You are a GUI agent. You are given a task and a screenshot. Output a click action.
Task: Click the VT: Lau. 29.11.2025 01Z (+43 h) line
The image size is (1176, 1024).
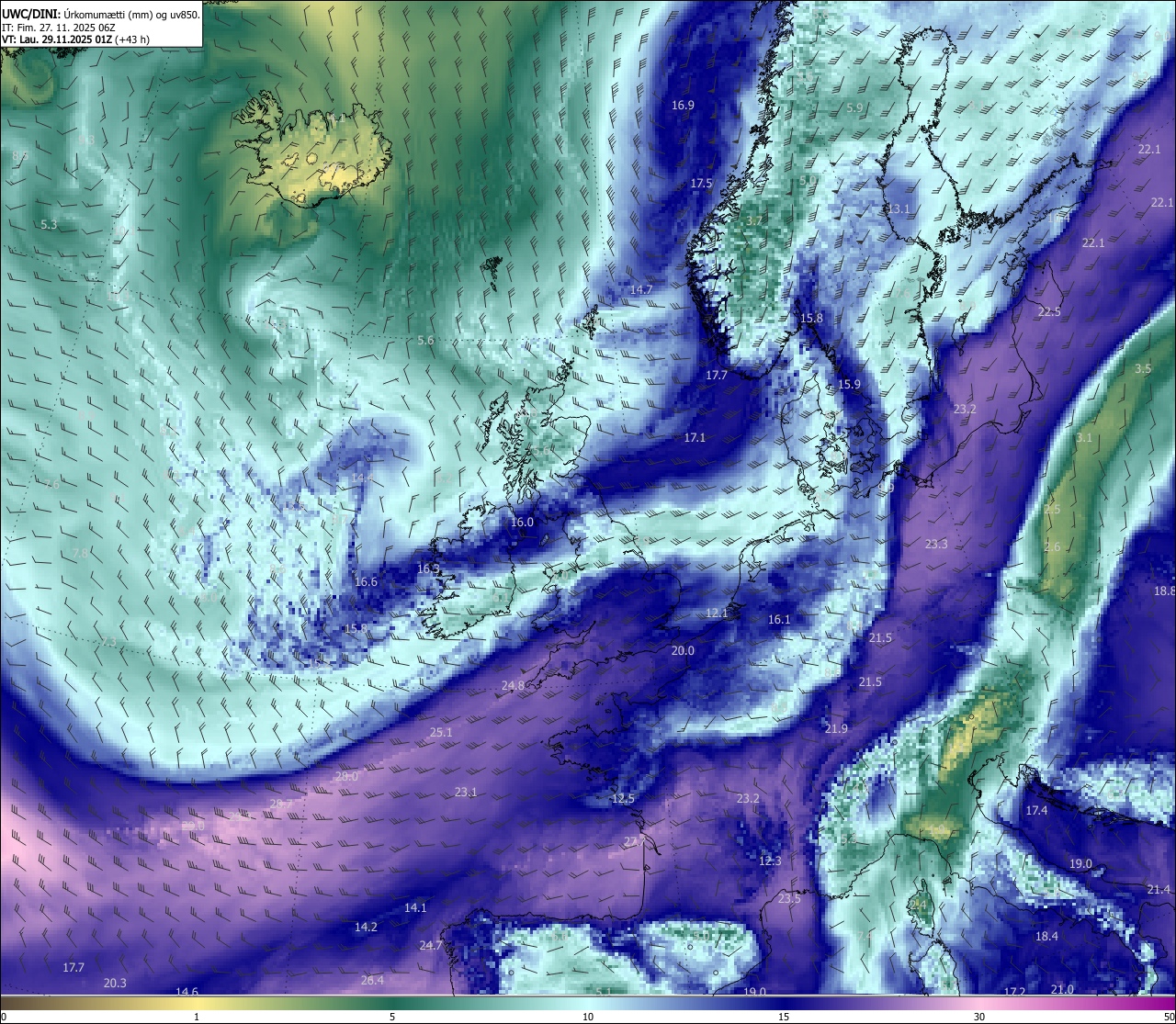[76, 39]
